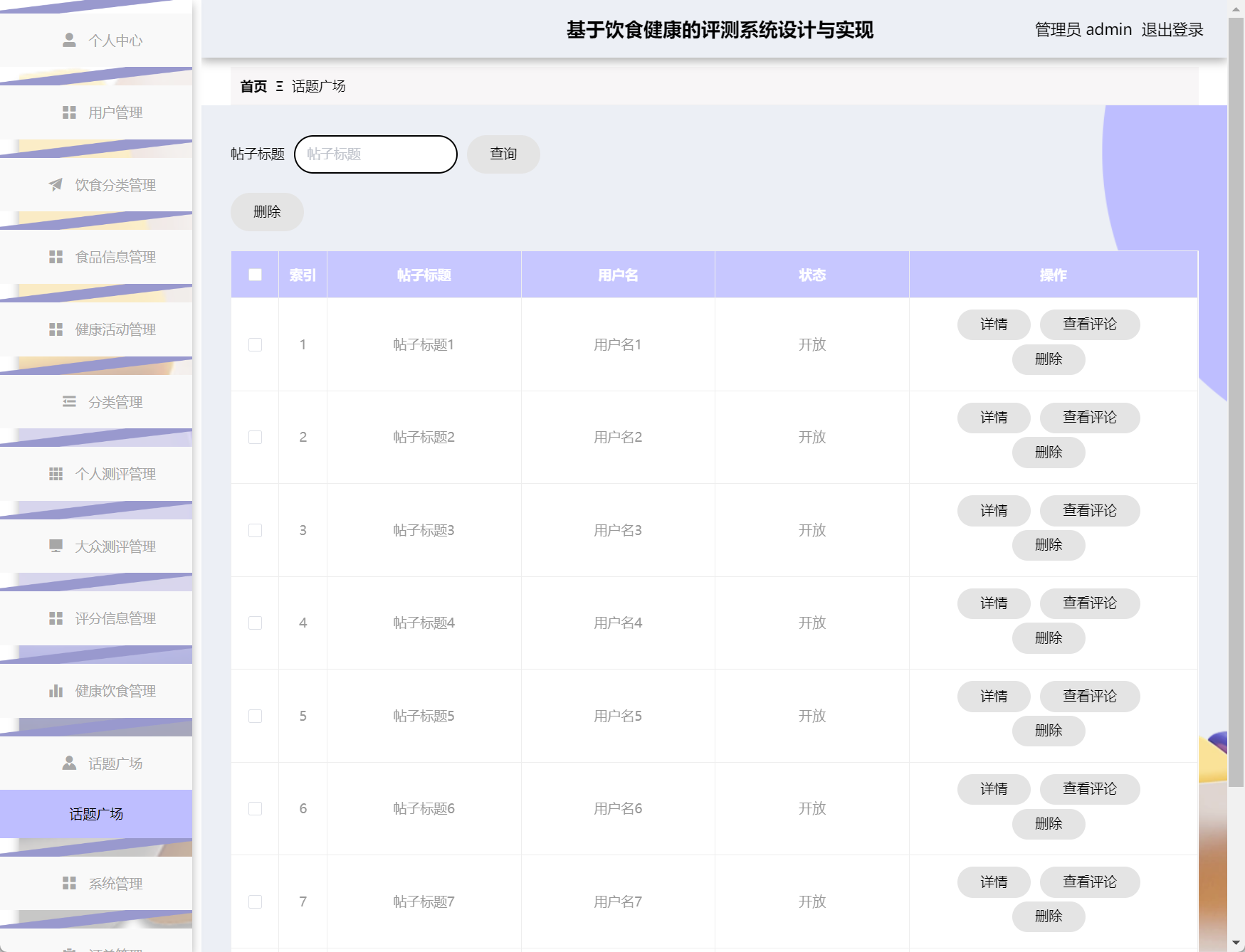Check the checkbox for row 帖子标题1

(x=255, y=344)
